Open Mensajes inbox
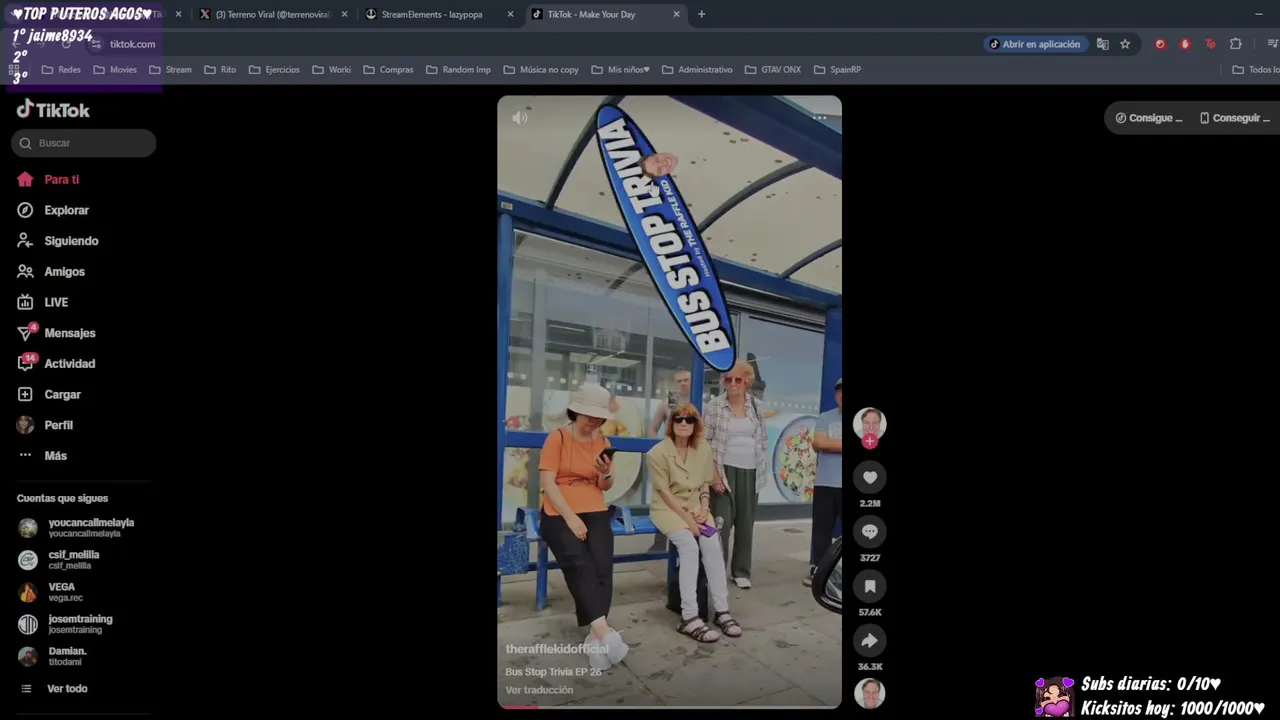1280x720 pixels. (x=56, y=333)
